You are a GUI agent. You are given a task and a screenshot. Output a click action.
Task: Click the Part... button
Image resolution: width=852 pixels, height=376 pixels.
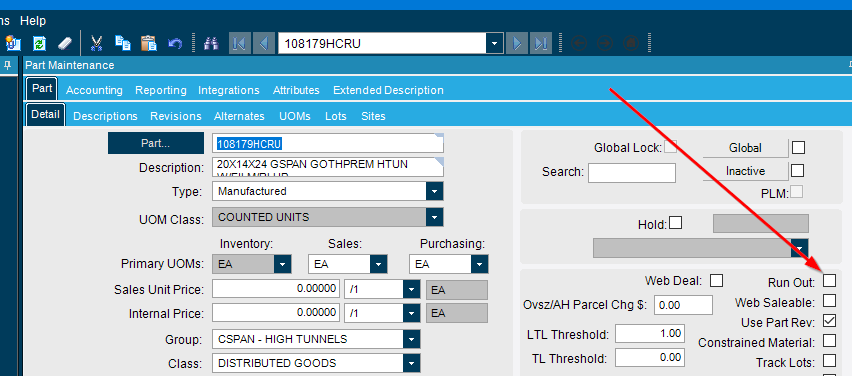tap(156, 143)
